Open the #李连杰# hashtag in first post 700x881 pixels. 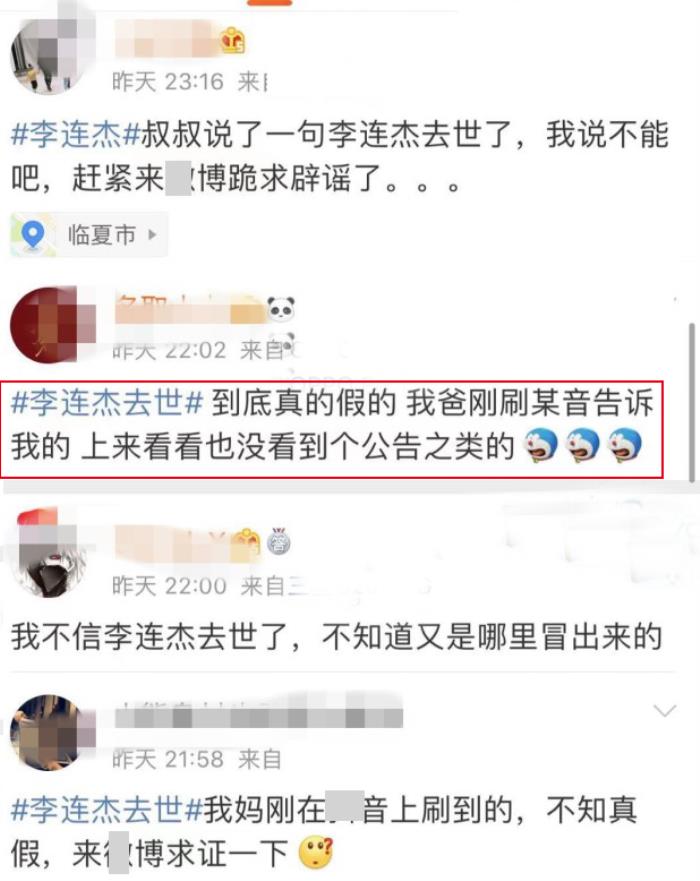[75, 135]
